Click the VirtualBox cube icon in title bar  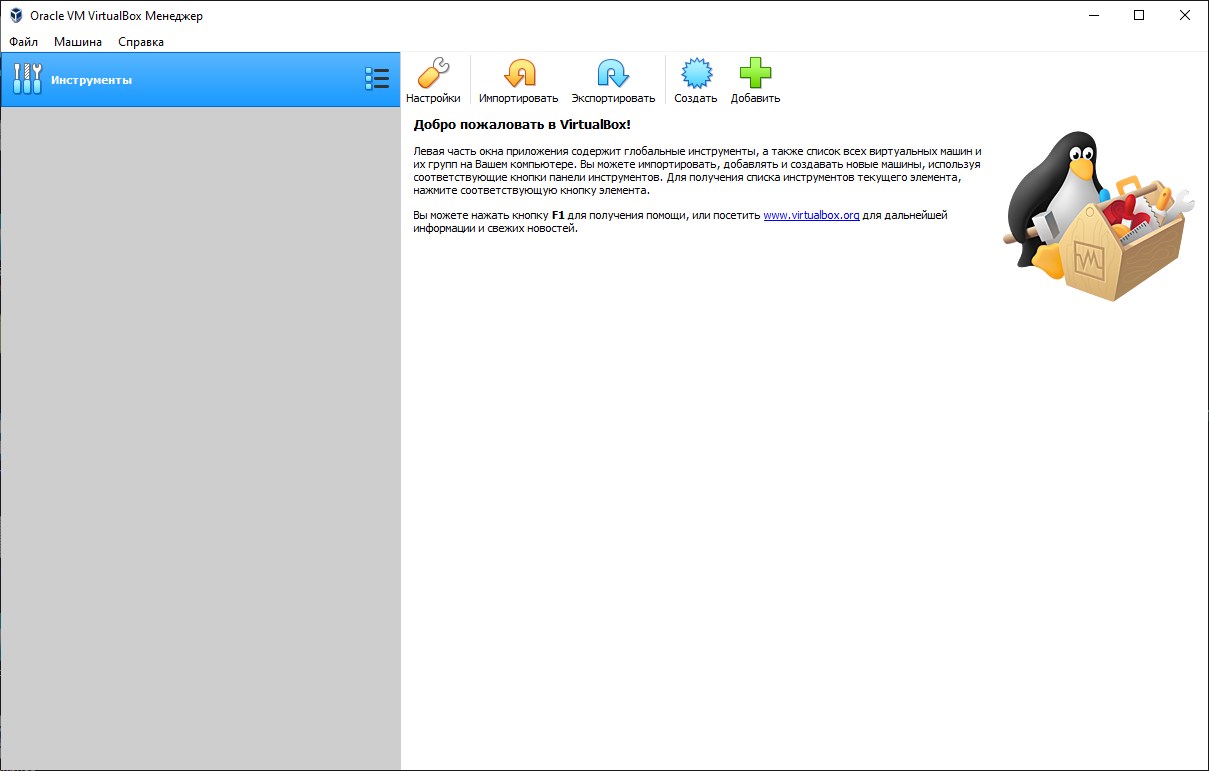[x=16, y=16]
